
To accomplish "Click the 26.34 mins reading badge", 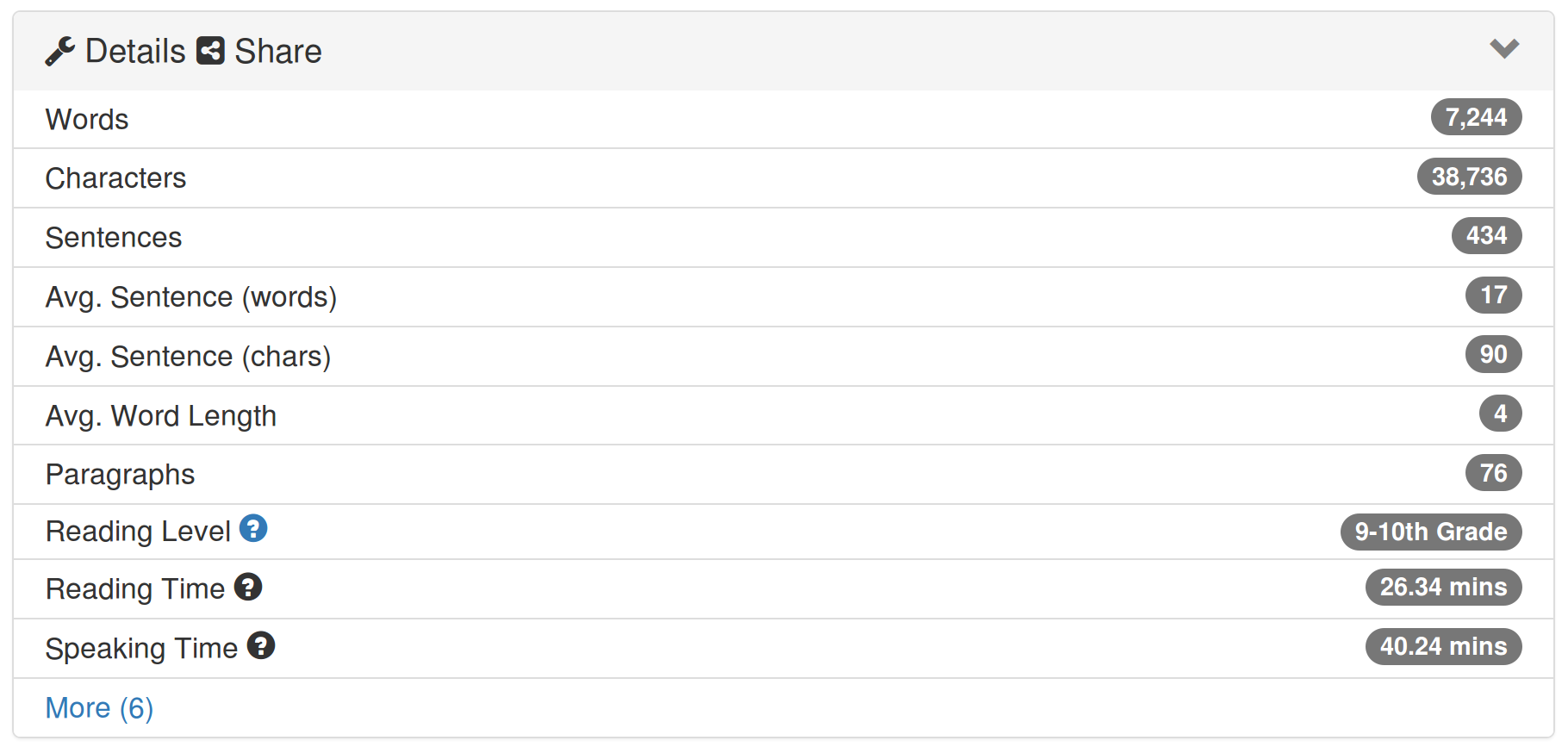I will coord(1443,587).
